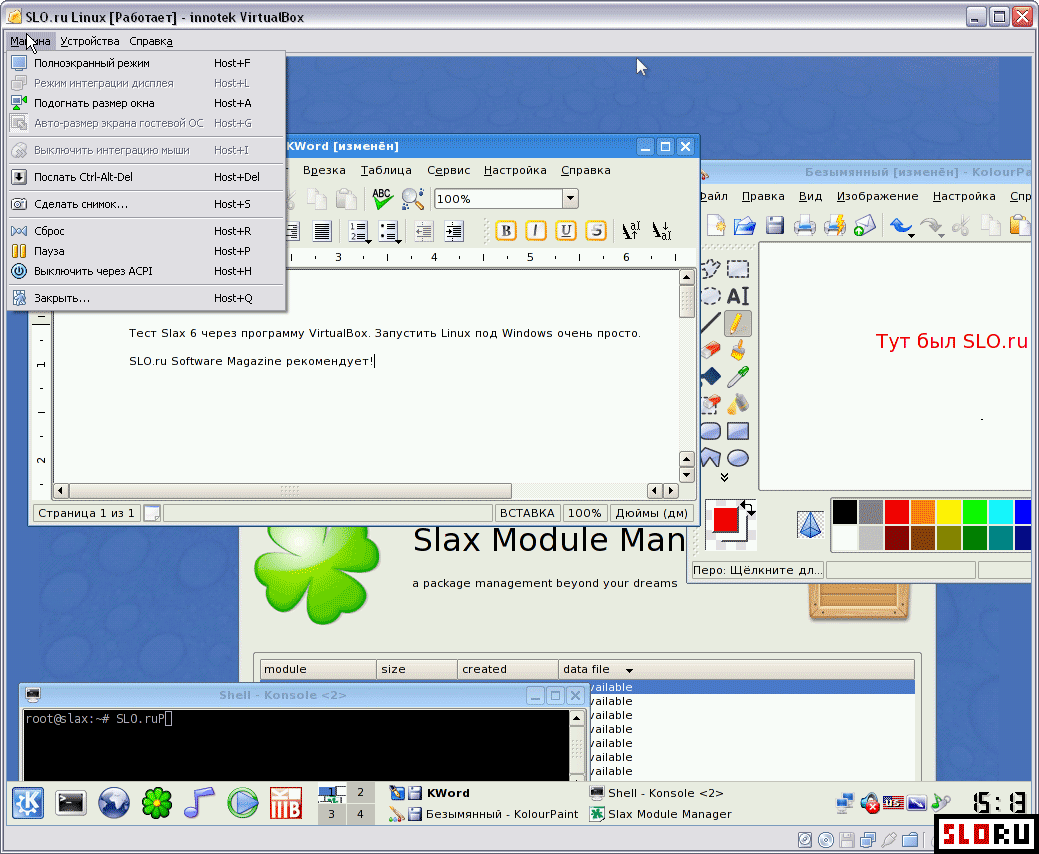
Task: Choose Сделать снимок menu entry
Action: point(146,204)
